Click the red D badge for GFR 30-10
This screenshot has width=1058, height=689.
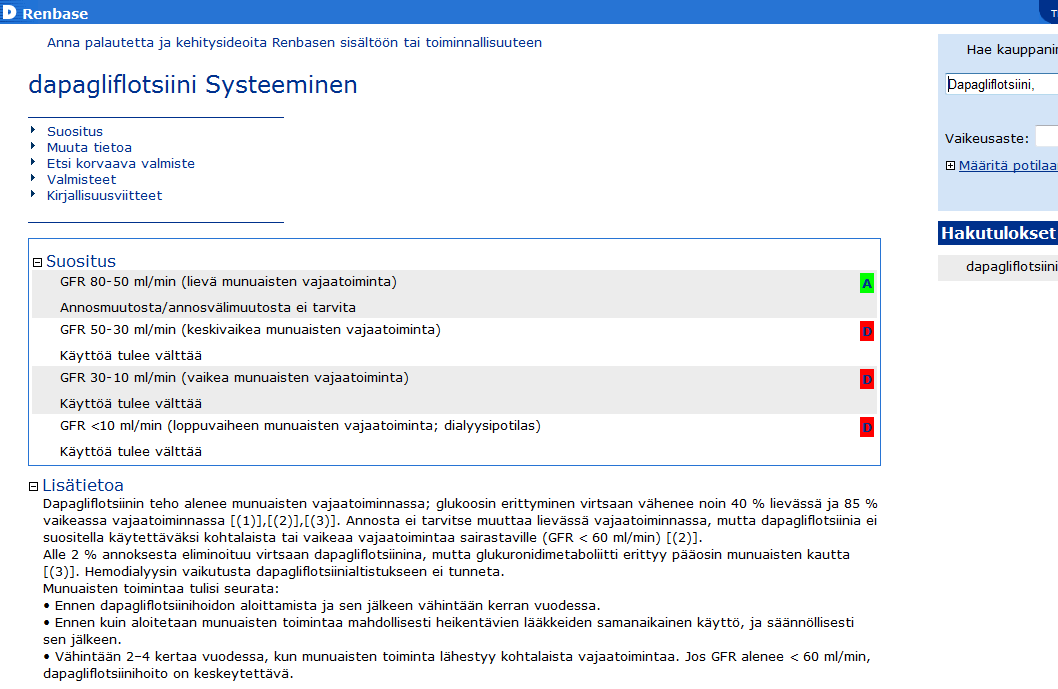(867, 379)
